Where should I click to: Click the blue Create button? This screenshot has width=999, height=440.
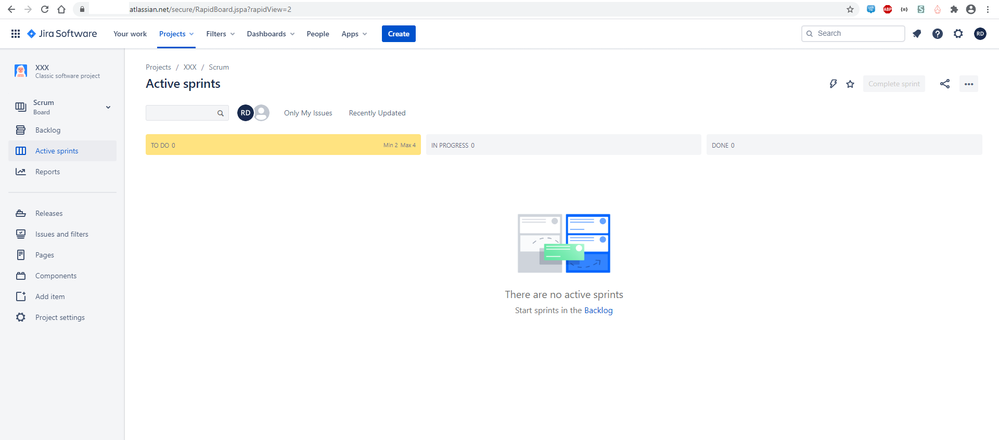click(x=399, y=34)
